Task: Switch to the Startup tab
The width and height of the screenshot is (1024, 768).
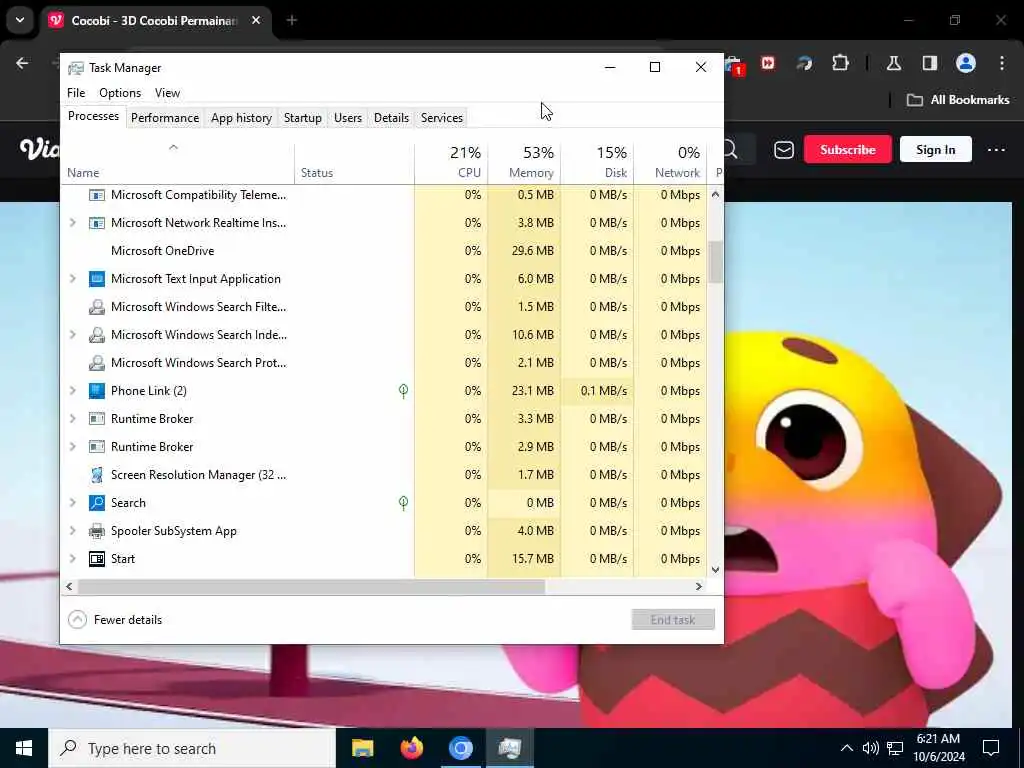Action: (x=302, y=118)
